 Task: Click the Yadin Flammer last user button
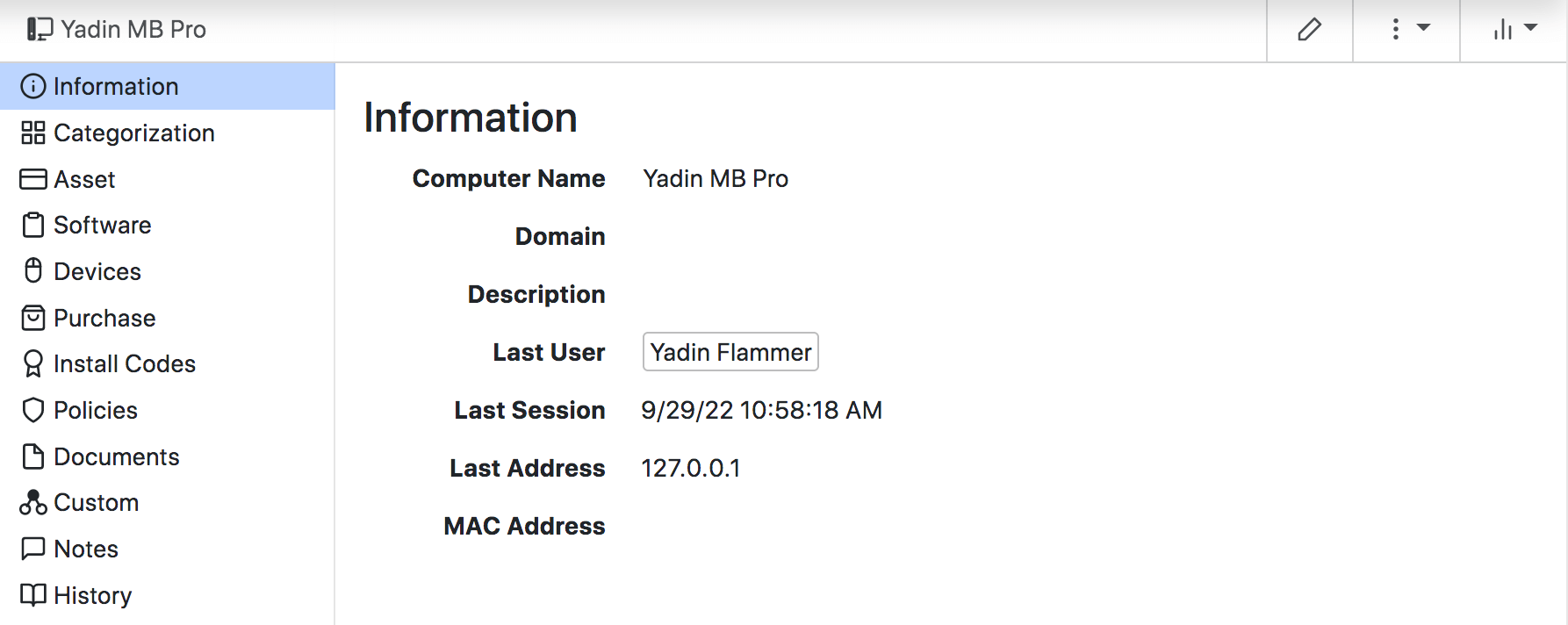(x=730, y=352)
